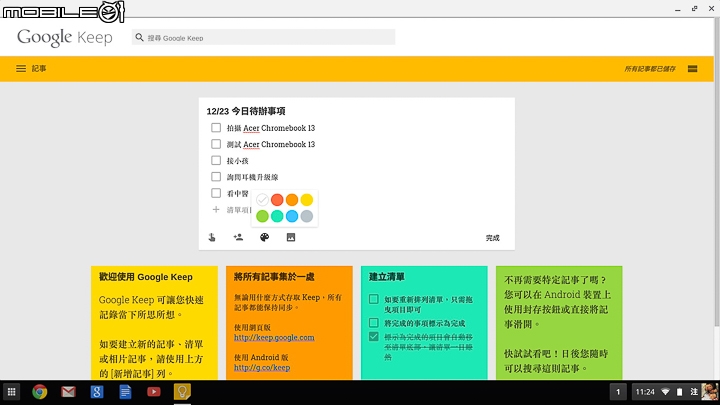Switch to list view layout icon
Screen dimensions: 720x405
coord(692,69)
